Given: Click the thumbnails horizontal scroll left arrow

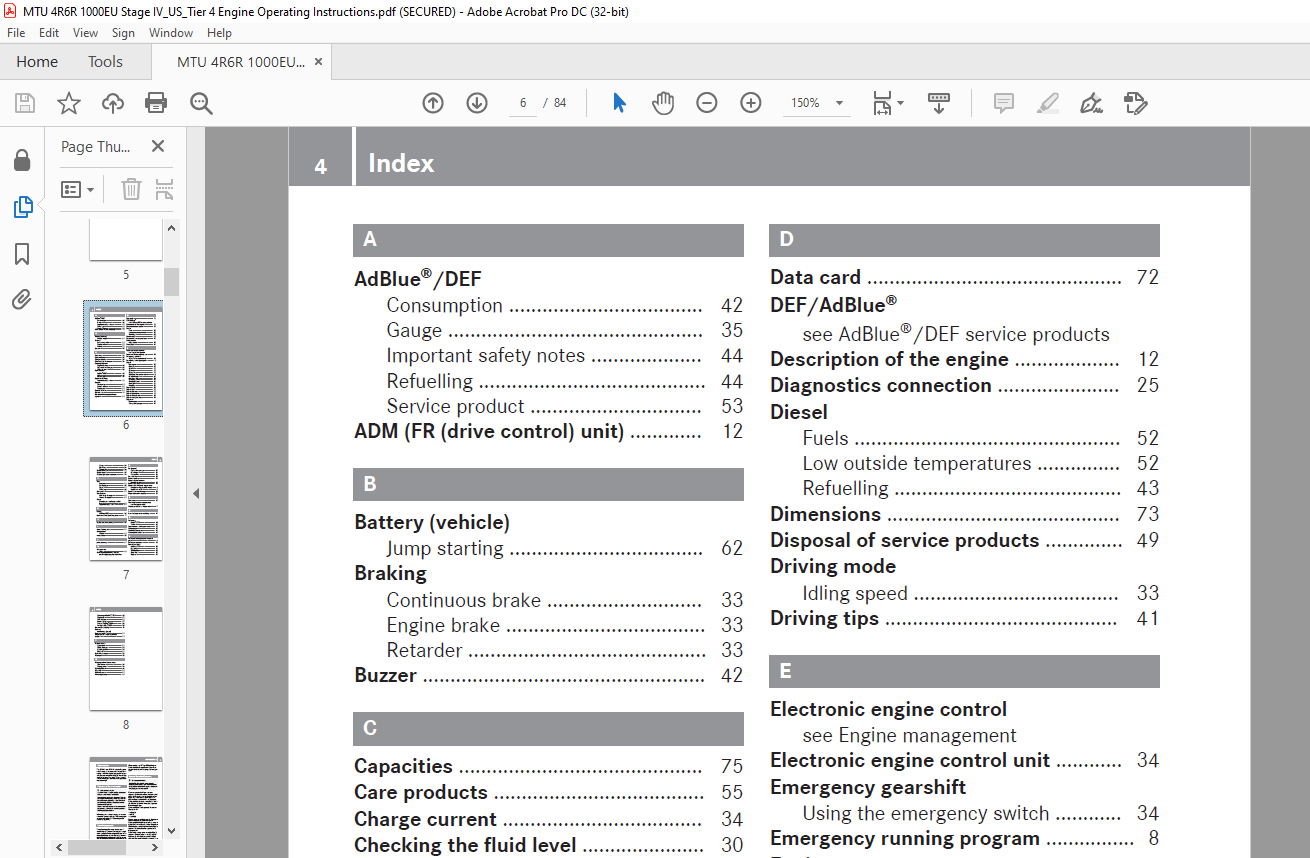Looking at the screenshot, I should click(60, 847).
